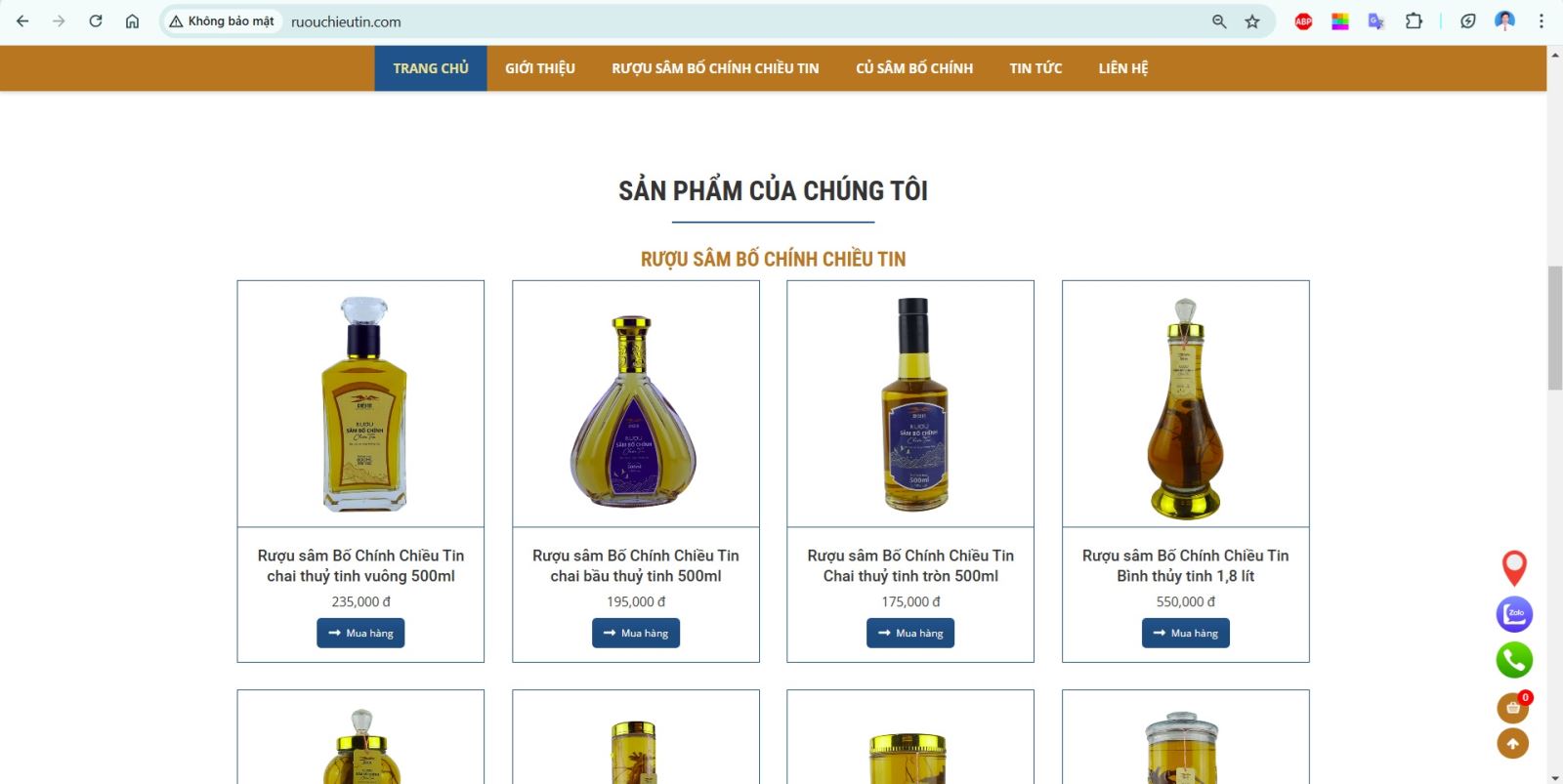Open the shopping cart icon

point(1513,708)
